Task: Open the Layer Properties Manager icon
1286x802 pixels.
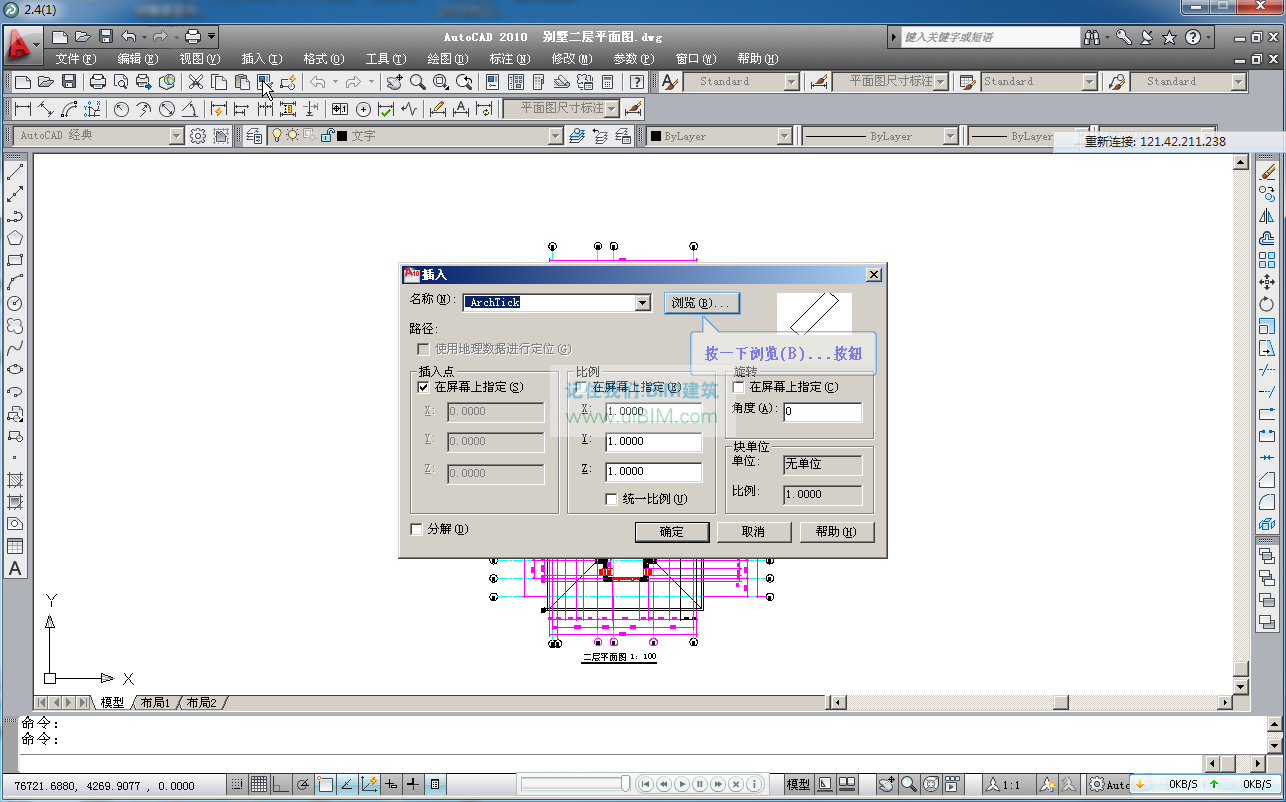Action: pyautogui.click(x=253, y=136)
